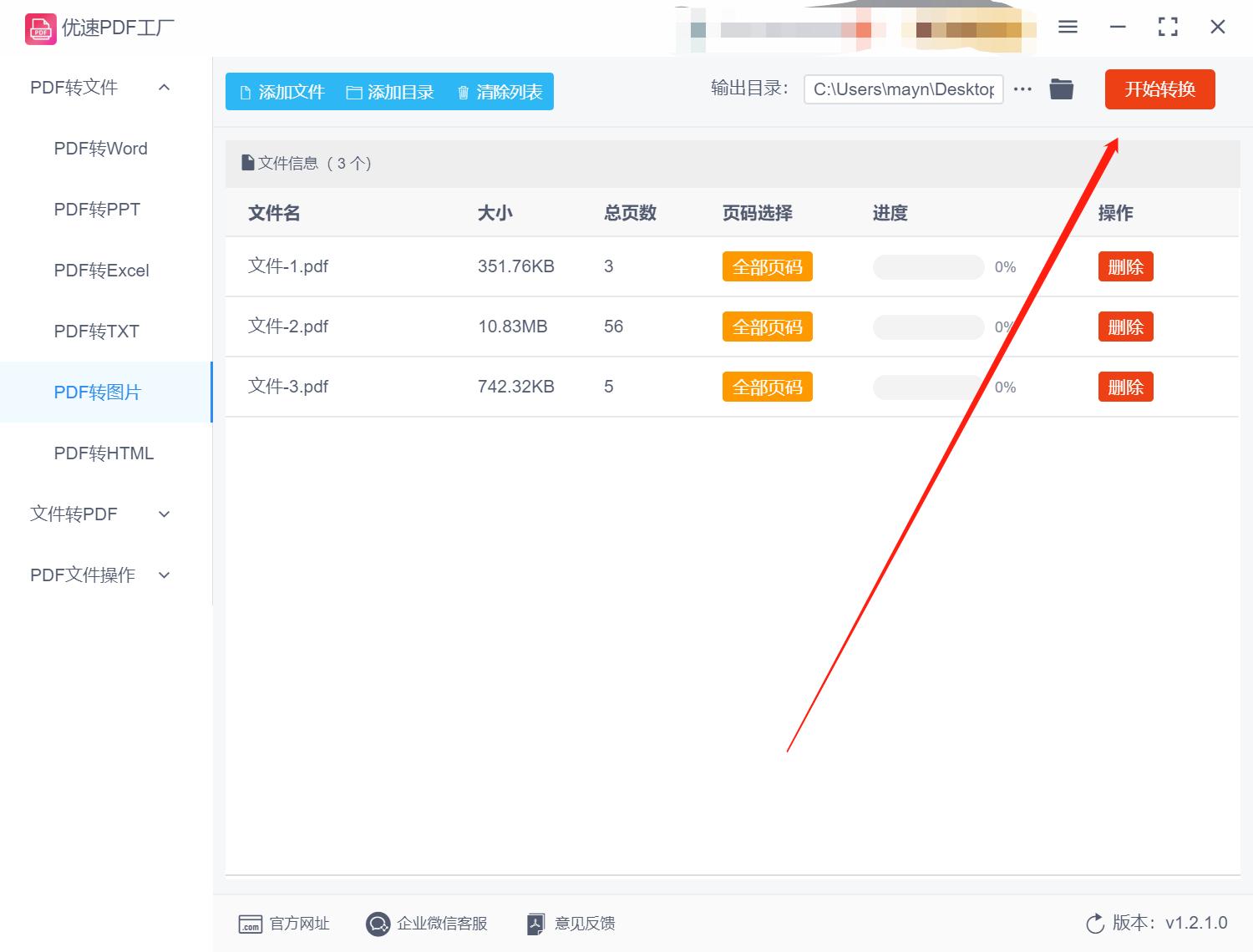Open output folder via the dark folder icon

tap(1061, 88)
